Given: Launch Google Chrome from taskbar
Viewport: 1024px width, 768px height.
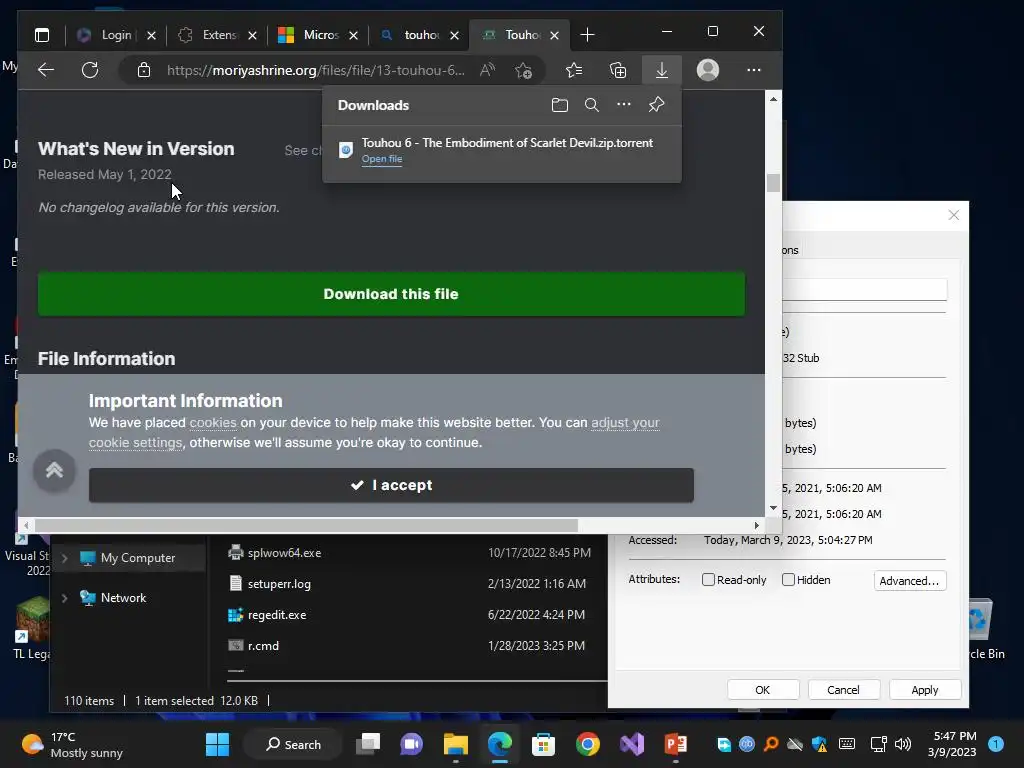Looking at the screenshot, I should pos(588,744).
